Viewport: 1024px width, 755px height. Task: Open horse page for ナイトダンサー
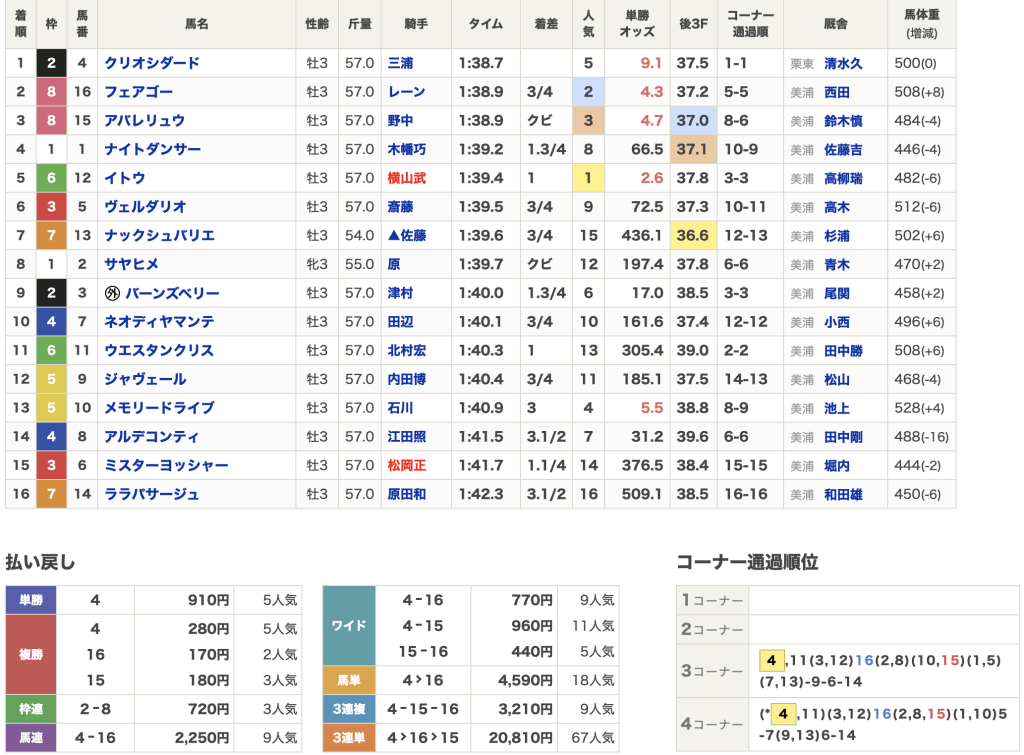tap(153, 150)
